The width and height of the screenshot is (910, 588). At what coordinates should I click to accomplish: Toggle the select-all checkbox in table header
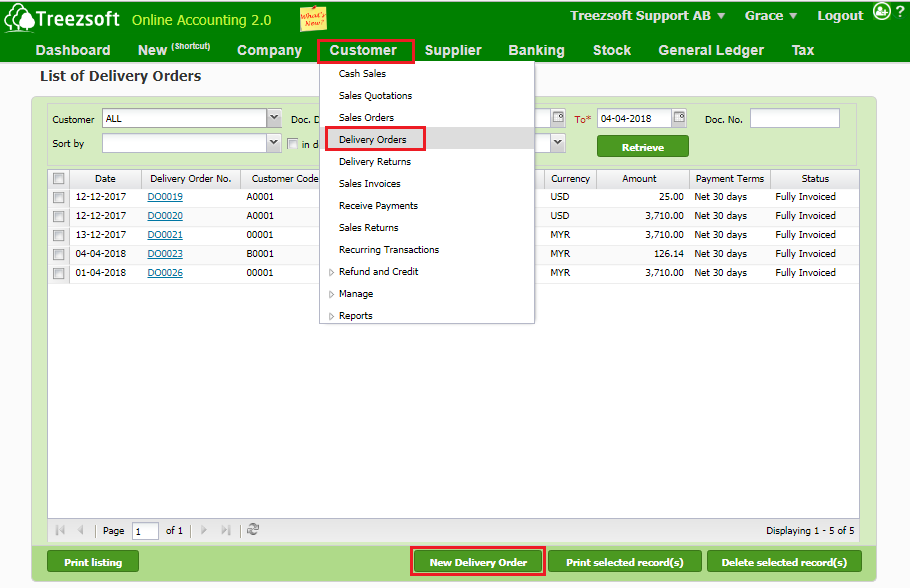click(x=59, y=178)
